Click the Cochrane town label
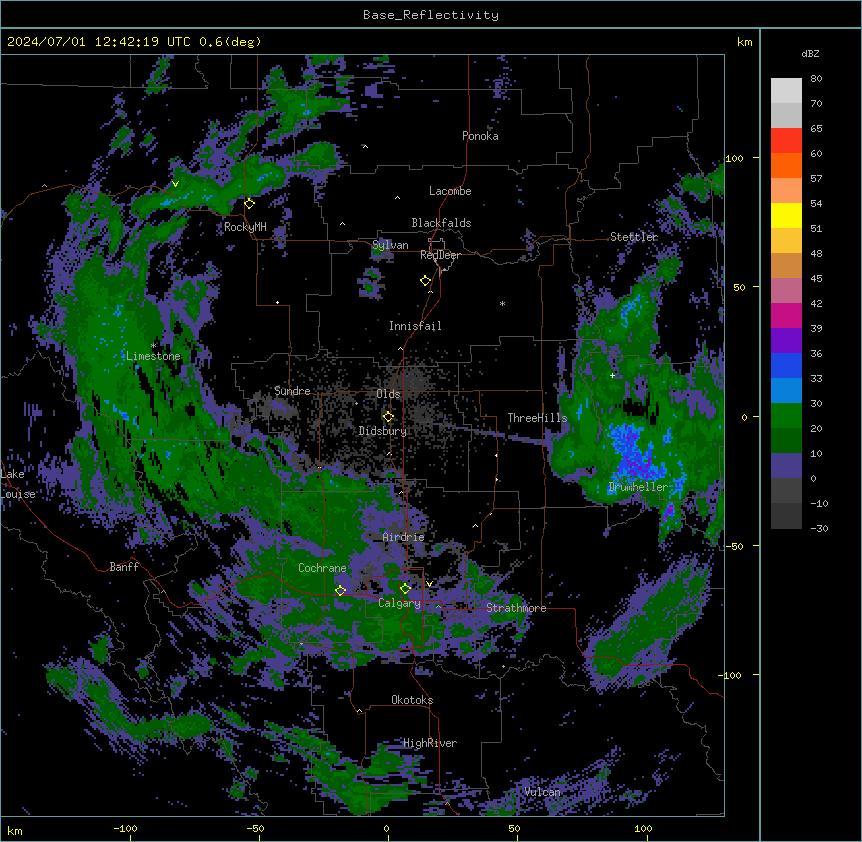 pos(322,568)
